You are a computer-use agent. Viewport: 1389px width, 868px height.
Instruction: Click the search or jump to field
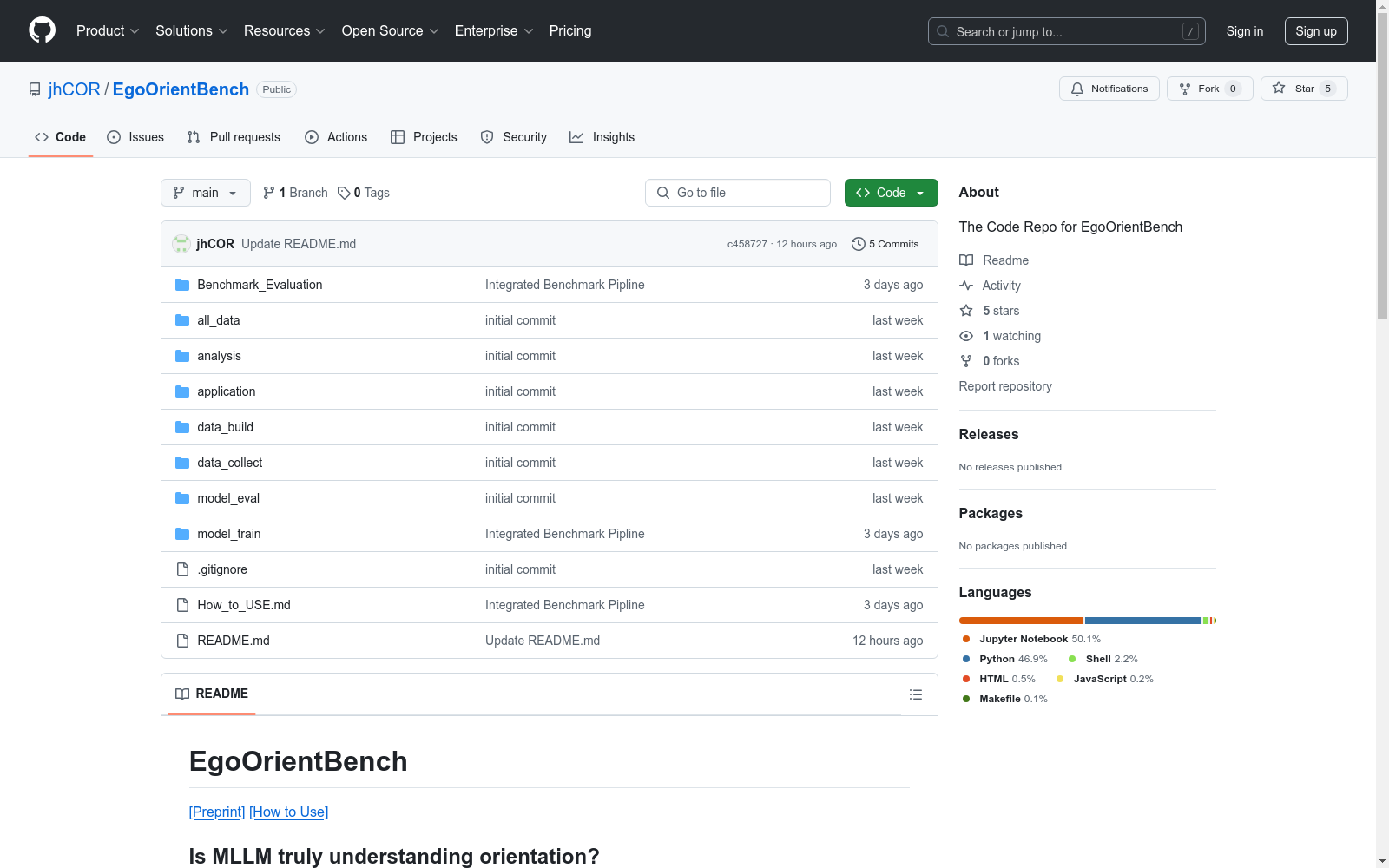tap(1067, 31)
